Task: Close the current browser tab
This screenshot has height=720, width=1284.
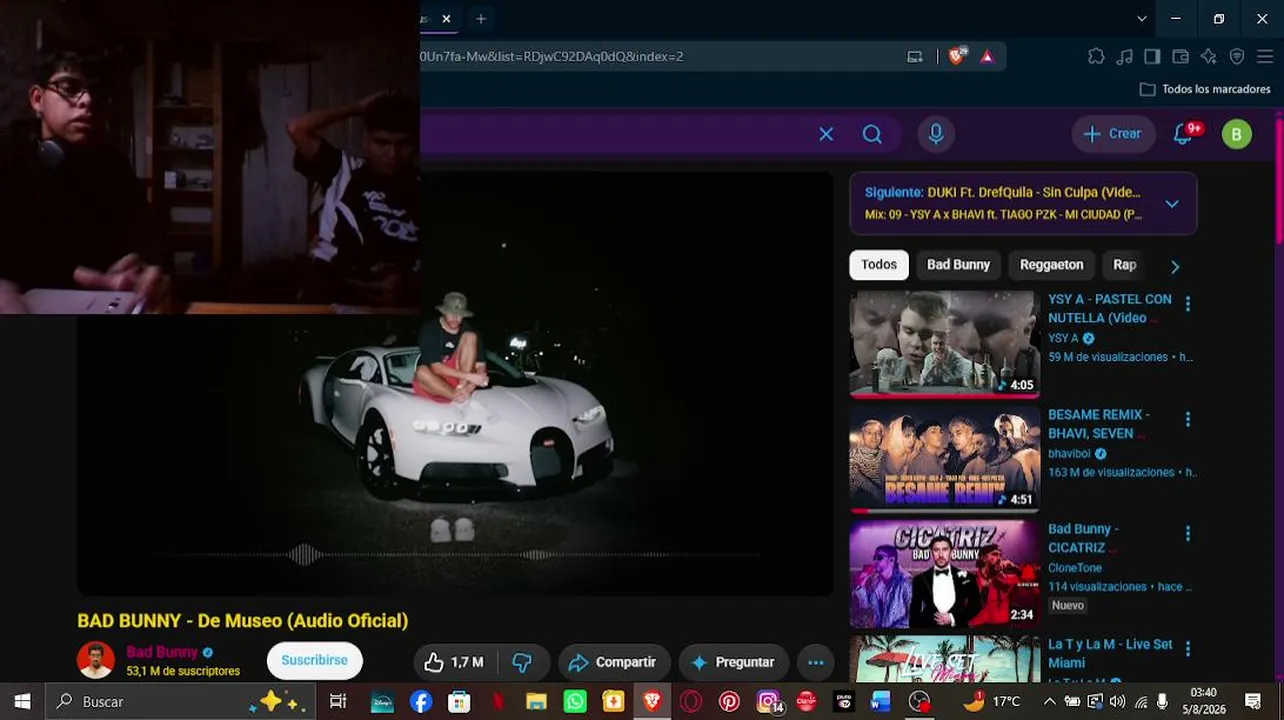Action: pos(446,19)
